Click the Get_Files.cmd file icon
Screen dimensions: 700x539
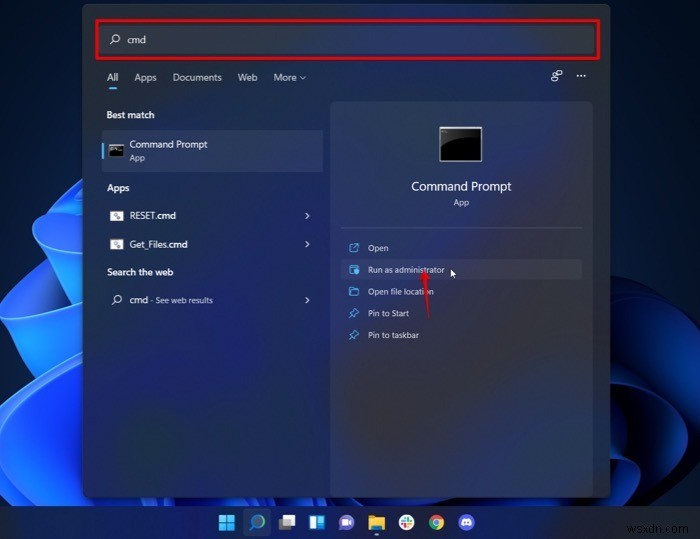(x=117, y=244)
